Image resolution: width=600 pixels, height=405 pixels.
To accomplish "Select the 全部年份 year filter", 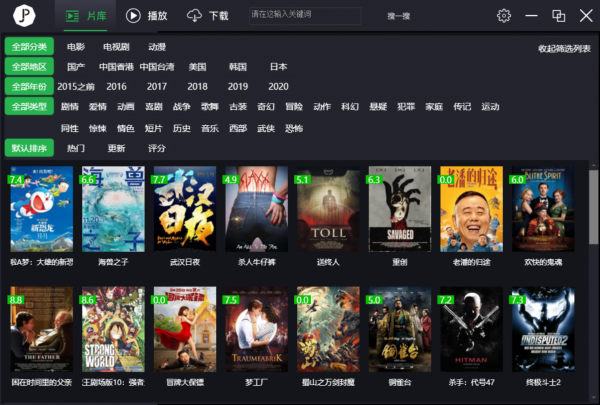I will [x=29, y=87].
